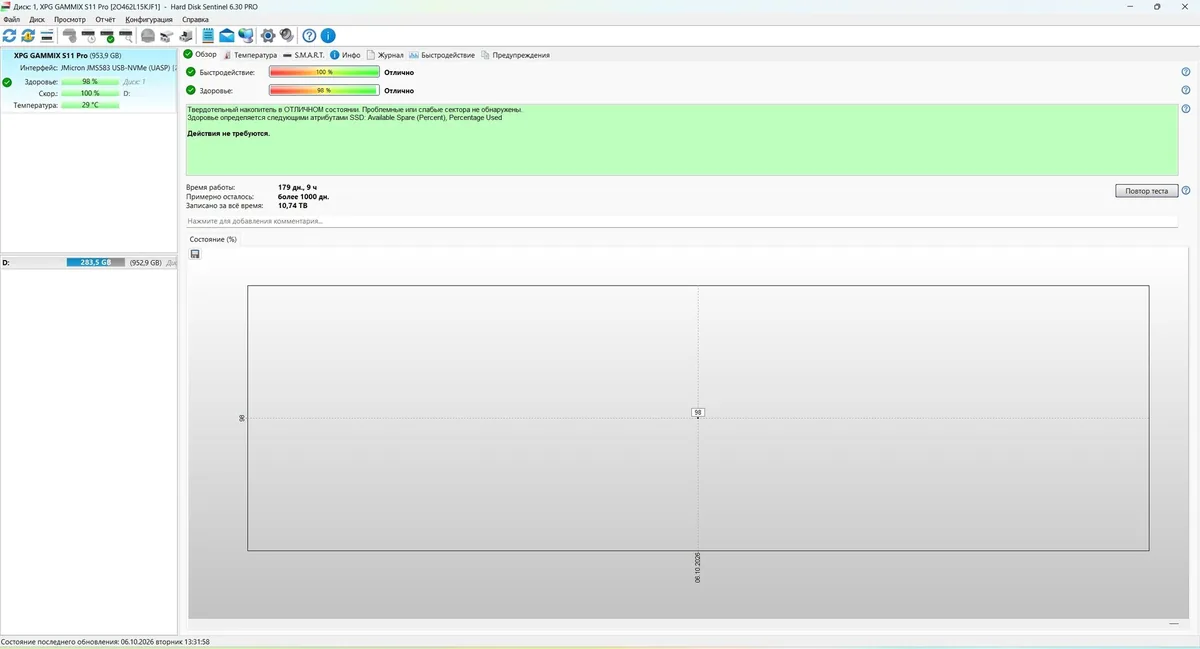Switch to the Предупреждения tab
Screen dimensions: 1200x649
pyautogui.click(x=515, y=55)
